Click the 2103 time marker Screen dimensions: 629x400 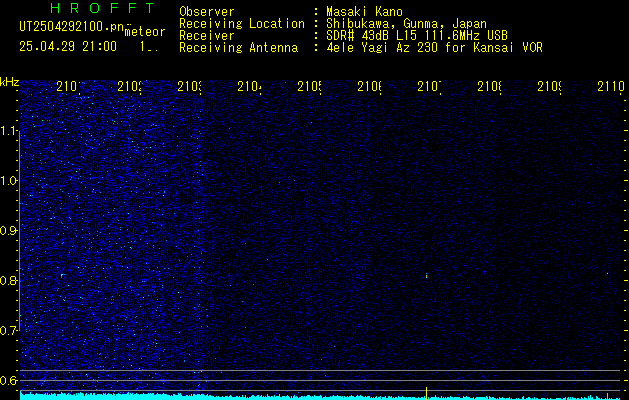(x=189, y=86)
